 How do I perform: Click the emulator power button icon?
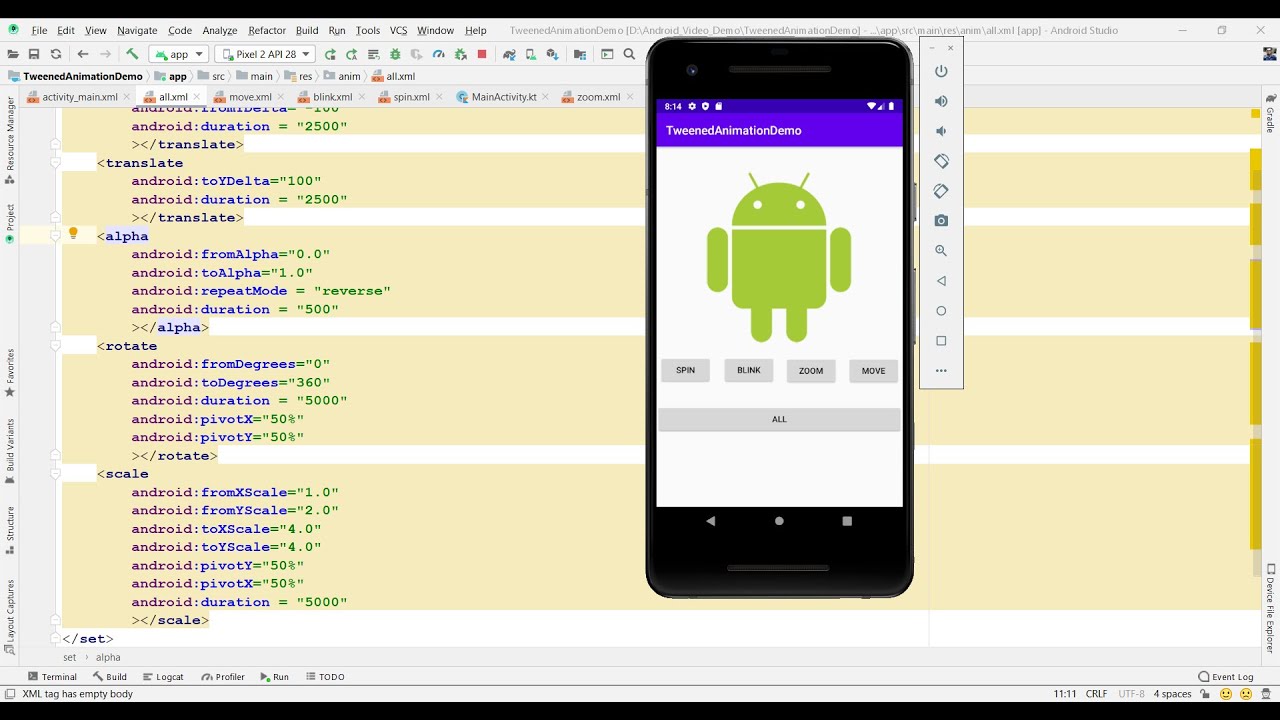(941, 71)
